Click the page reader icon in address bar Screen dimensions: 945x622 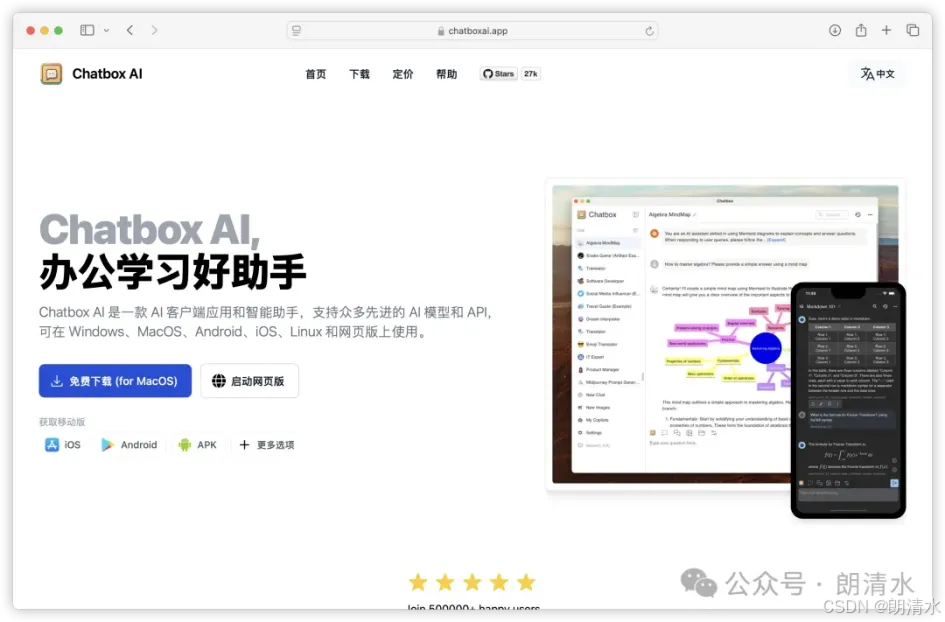(297, 31)
